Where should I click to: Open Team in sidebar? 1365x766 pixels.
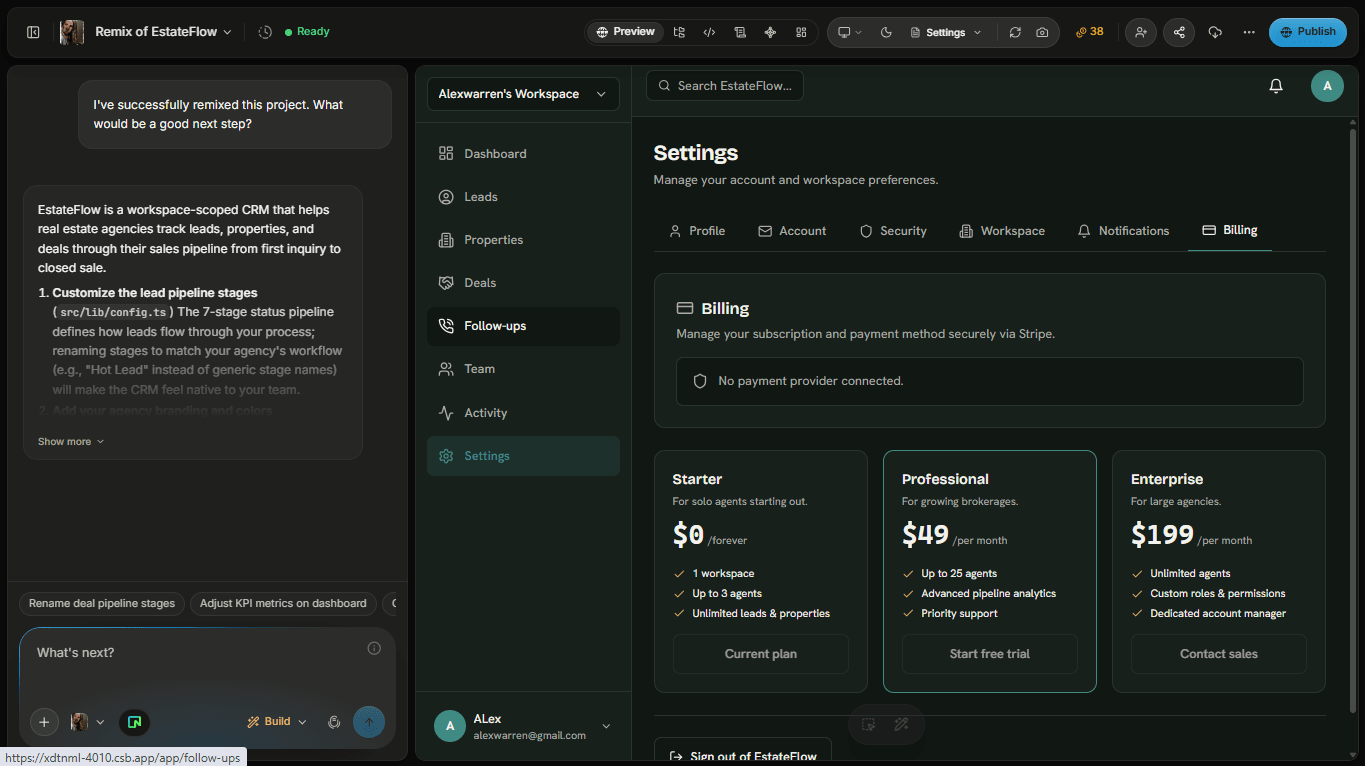point(523,369)
